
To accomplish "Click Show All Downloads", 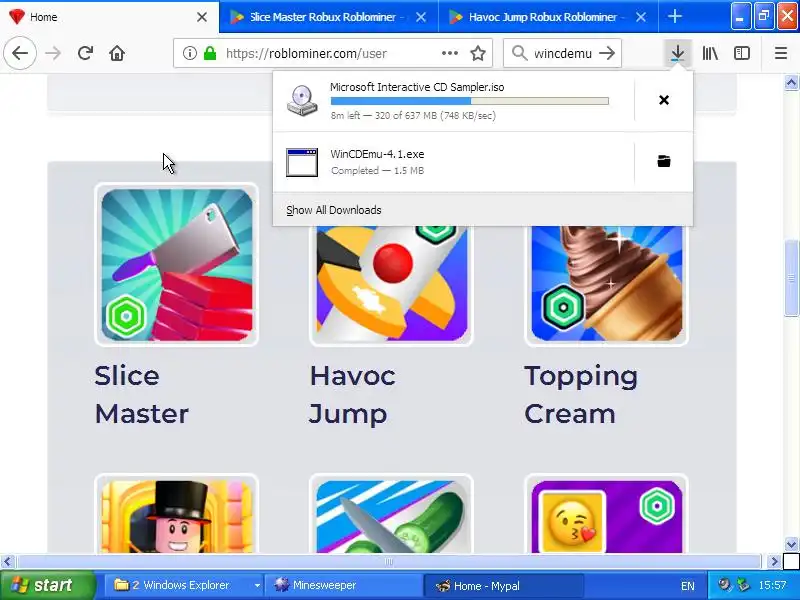I will click(334, 210).
